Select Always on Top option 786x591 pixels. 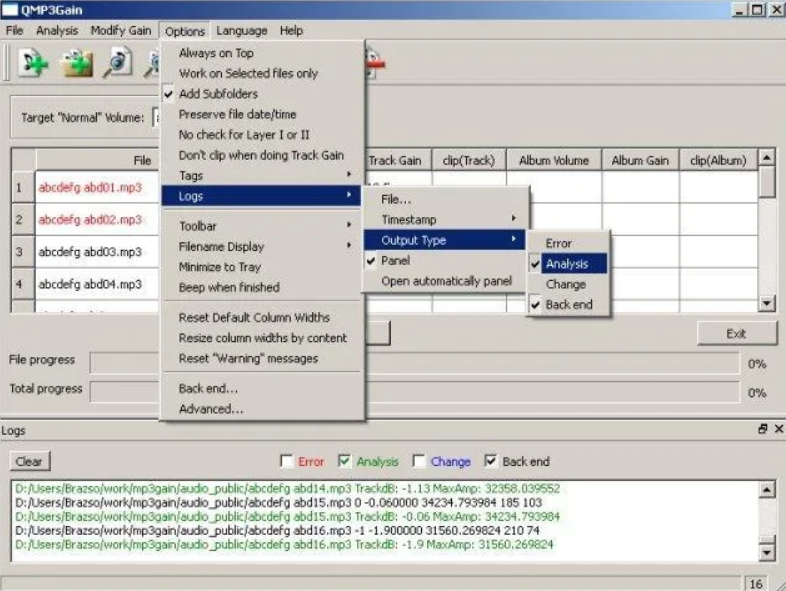(x=261, y=53)
